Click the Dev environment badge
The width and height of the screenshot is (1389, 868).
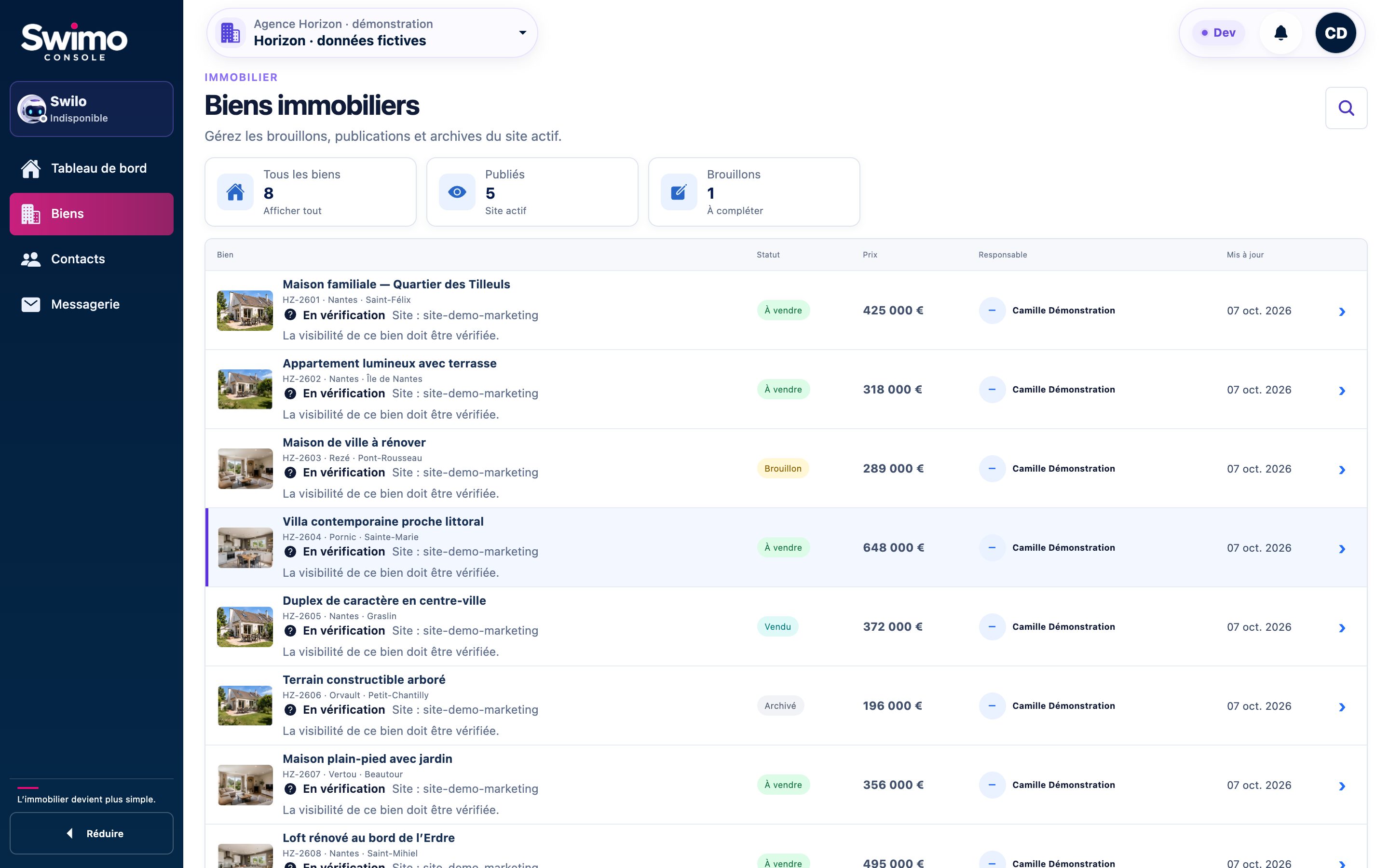[x=1218, y=33]
